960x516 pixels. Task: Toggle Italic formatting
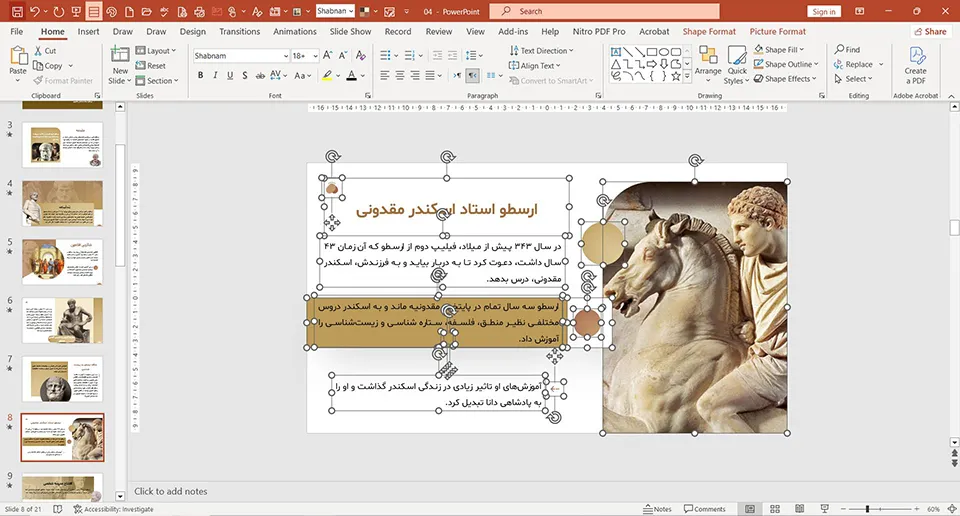[215, 75]
